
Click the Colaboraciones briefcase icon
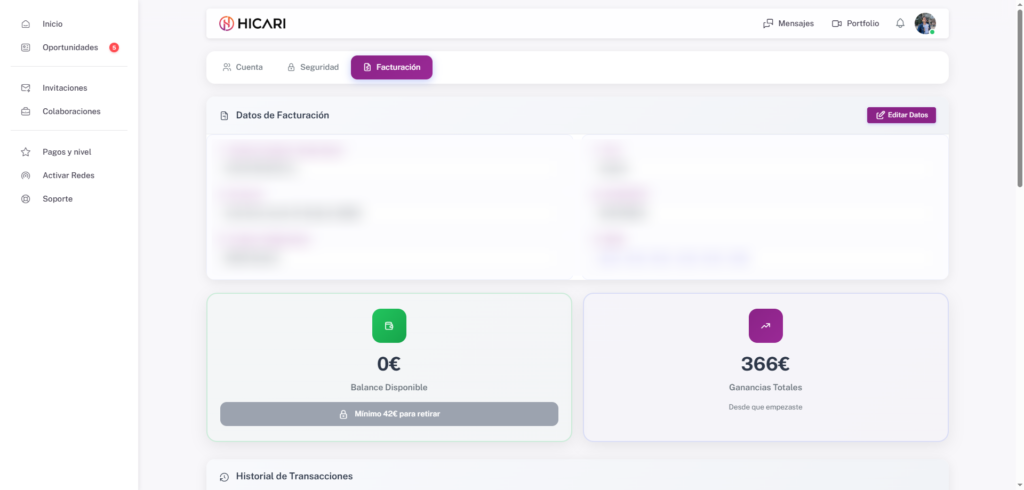[26, 111]
